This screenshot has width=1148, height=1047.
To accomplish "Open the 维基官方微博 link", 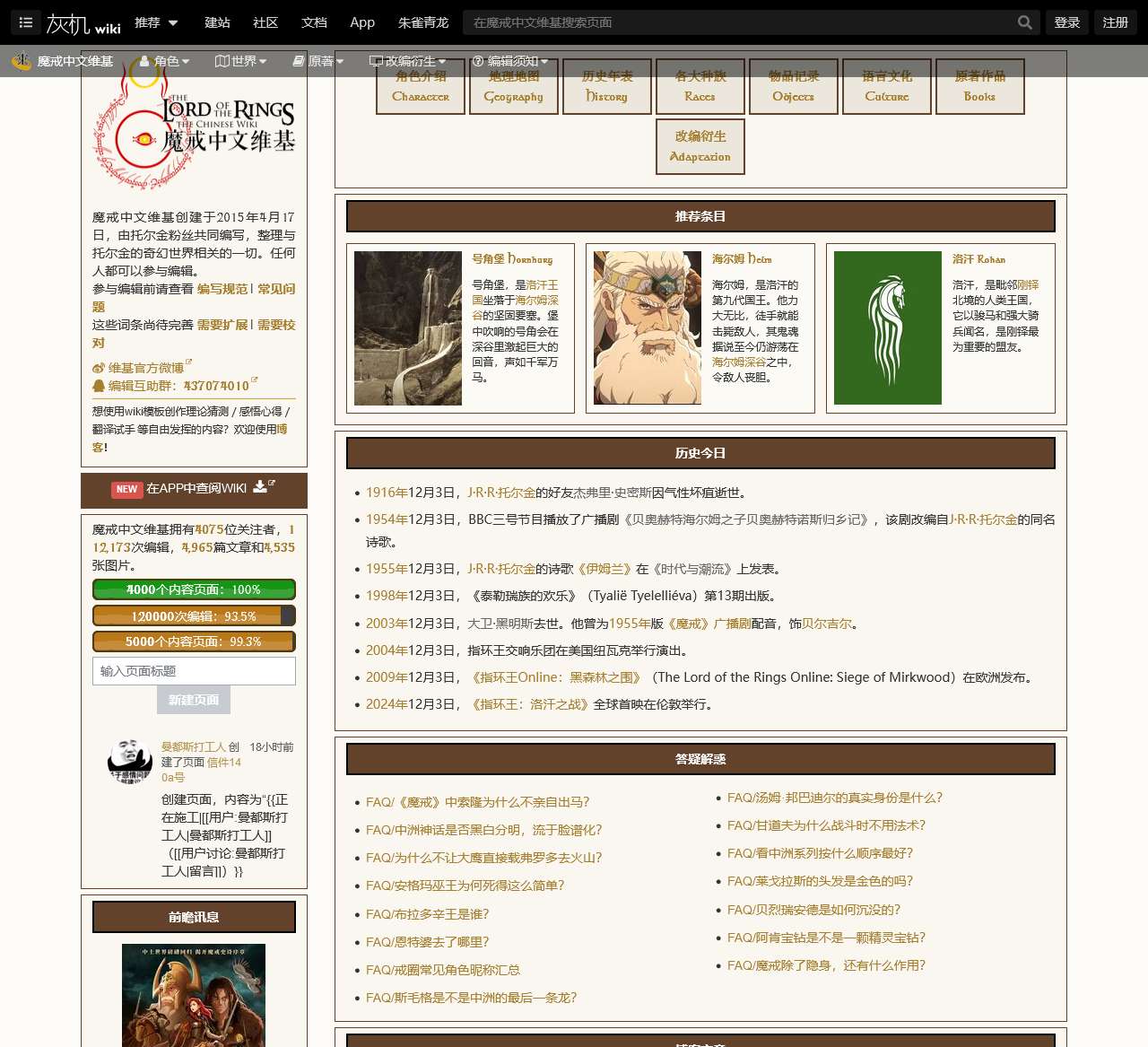I will click(x=146, y=368).
